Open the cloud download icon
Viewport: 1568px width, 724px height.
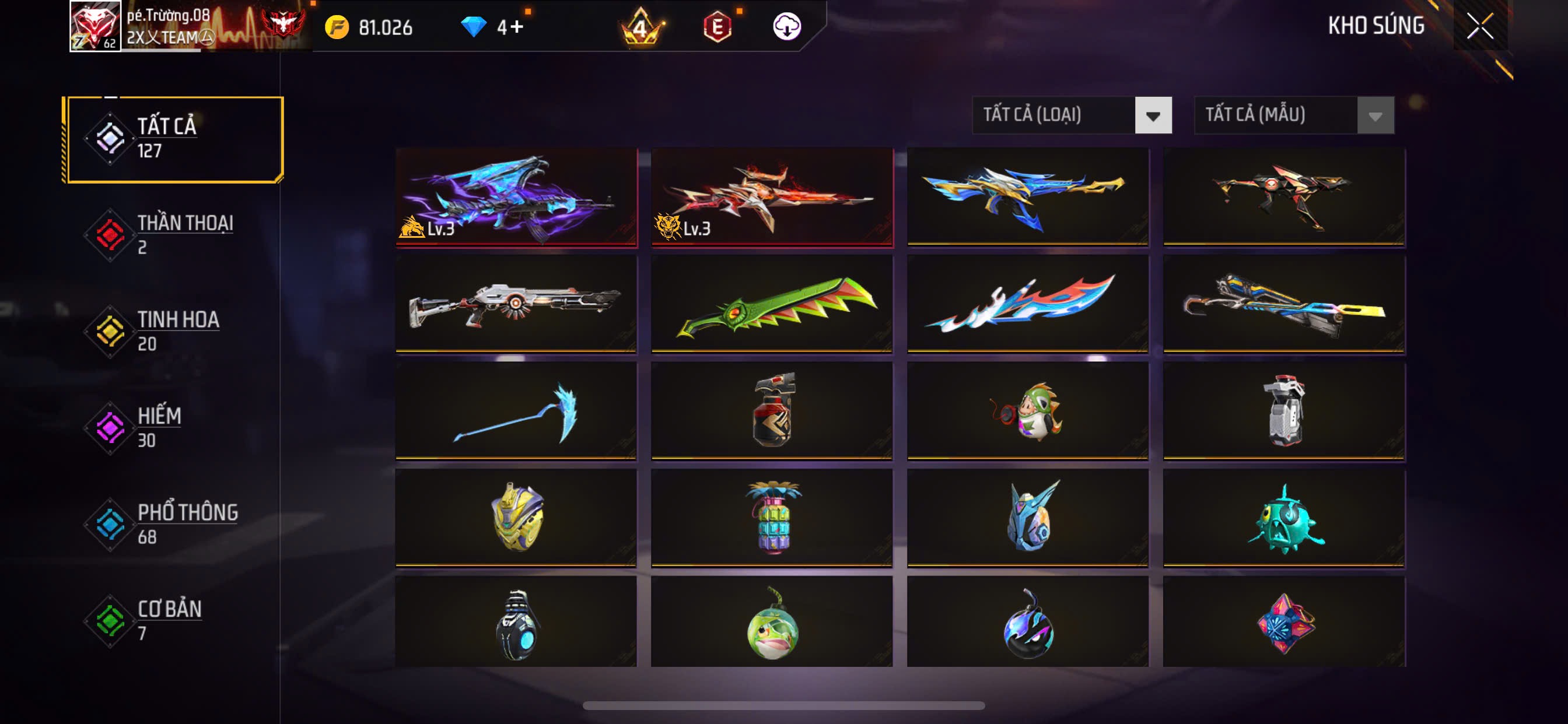point(786,27)
